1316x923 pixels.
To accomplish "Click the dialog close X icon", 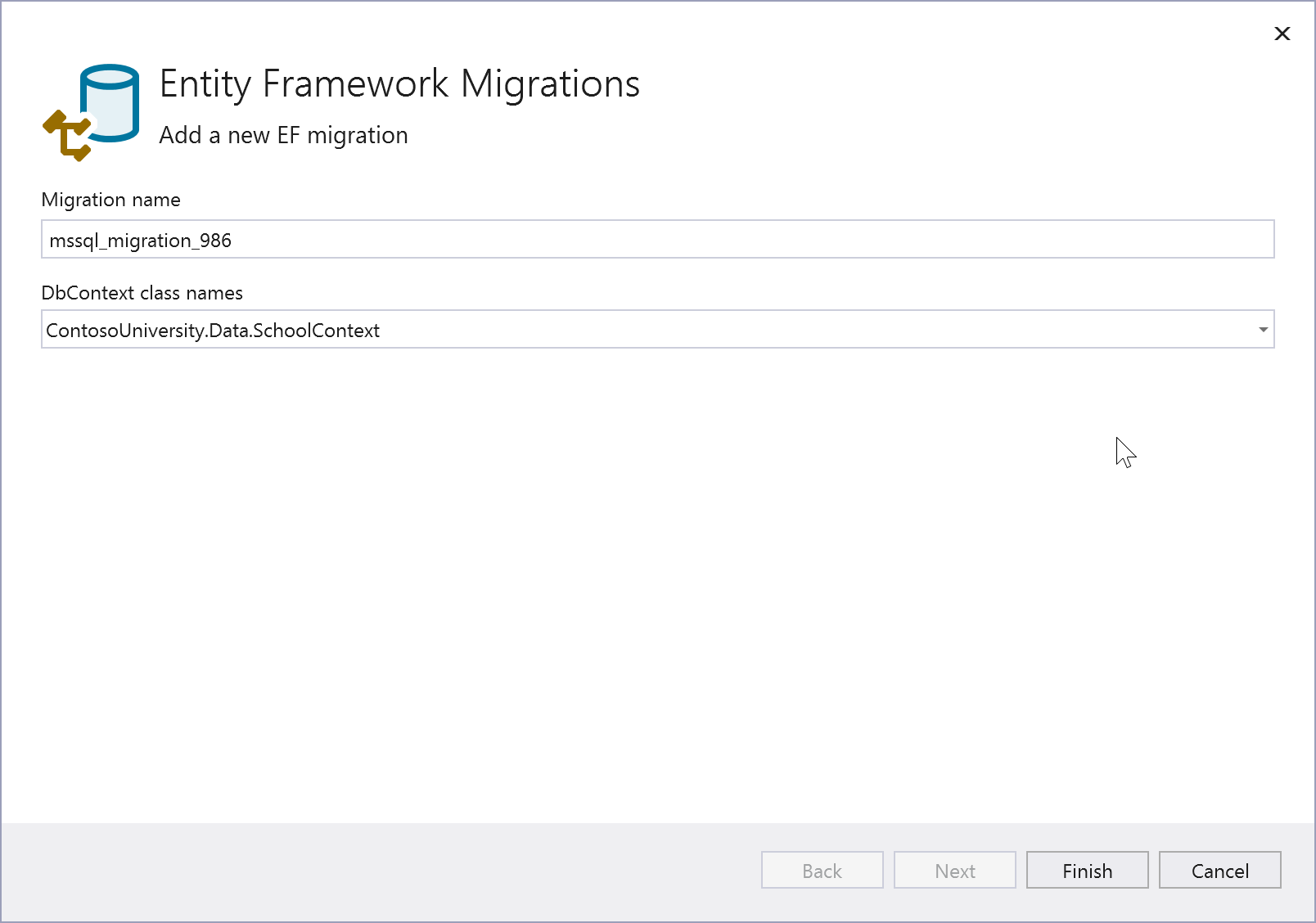I will (x=1281, y=34).
